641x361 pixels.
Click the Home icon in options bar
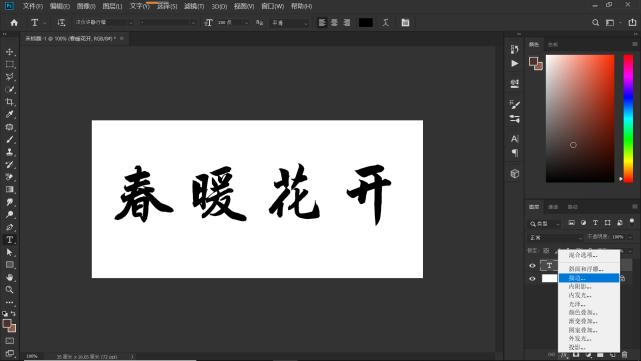[x=14, y=23]
